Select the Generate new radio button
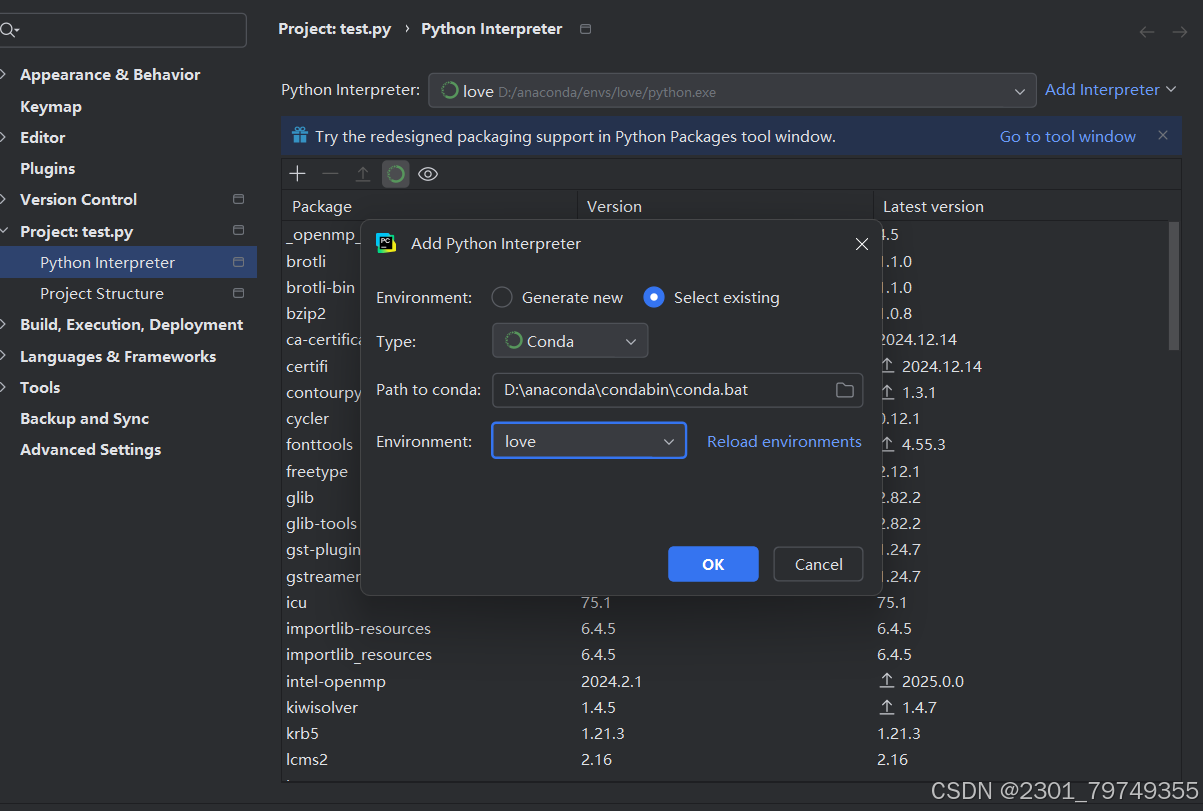 coord(502,297)
